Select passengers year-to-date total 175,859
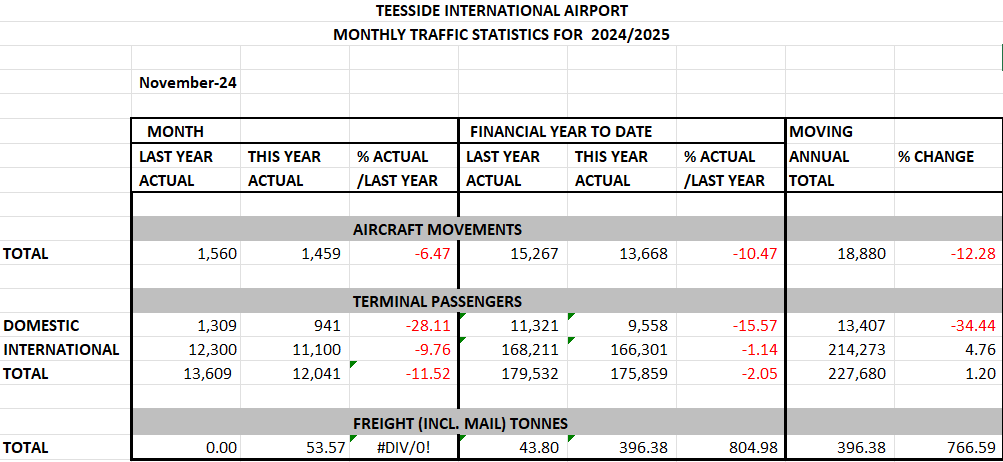The width and height of the screenshot is (1003, 462). 622,374
